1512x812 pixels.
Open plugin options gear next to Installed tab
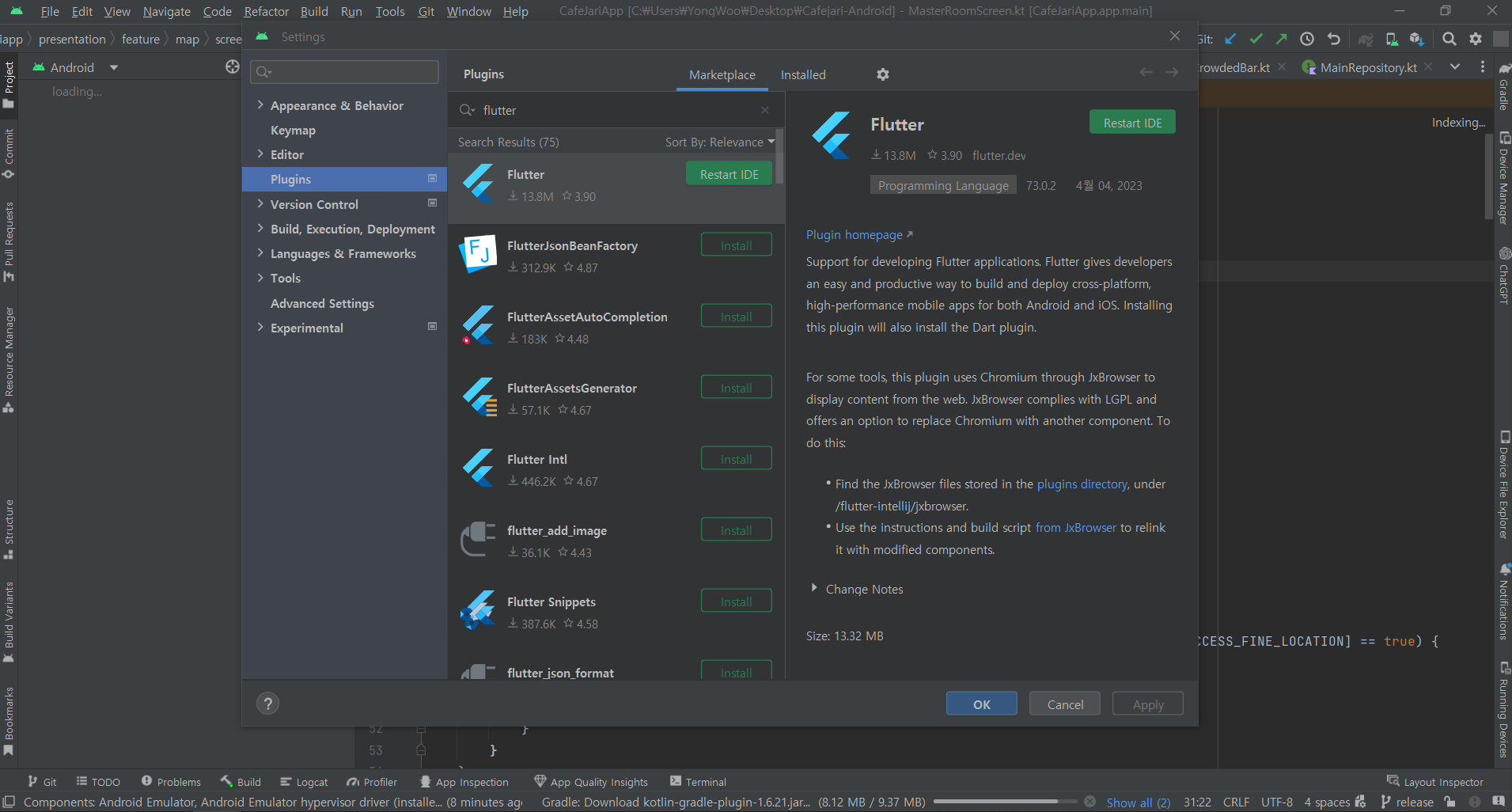pos(883,74)
